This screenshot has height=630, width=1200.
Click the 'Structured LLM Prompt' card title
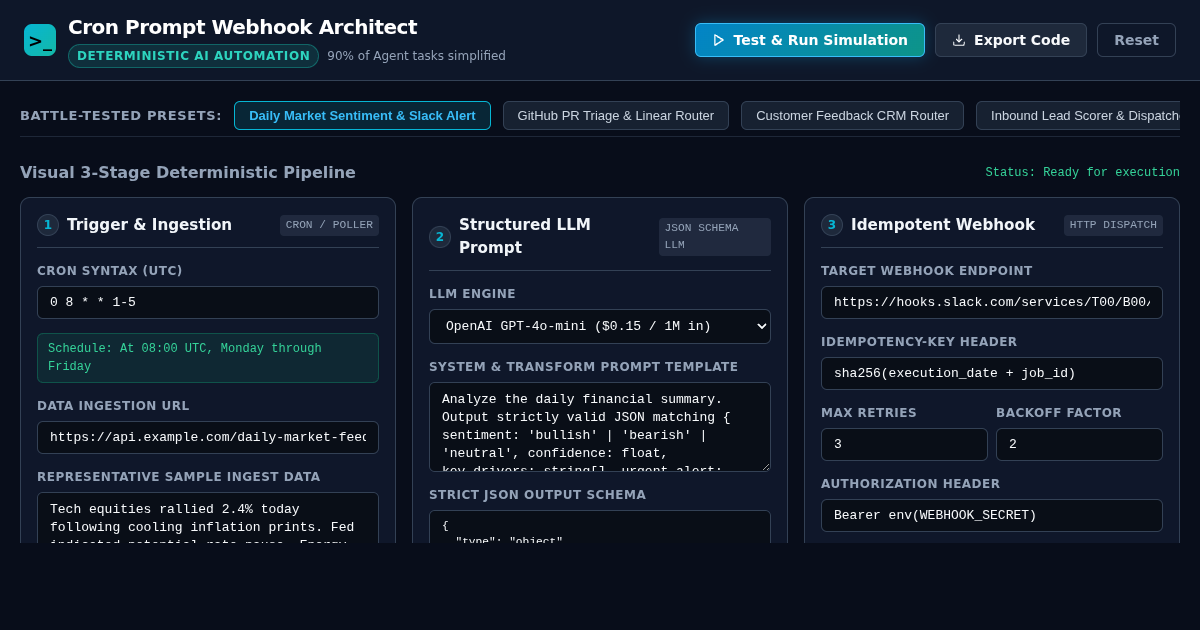[525, 236]
